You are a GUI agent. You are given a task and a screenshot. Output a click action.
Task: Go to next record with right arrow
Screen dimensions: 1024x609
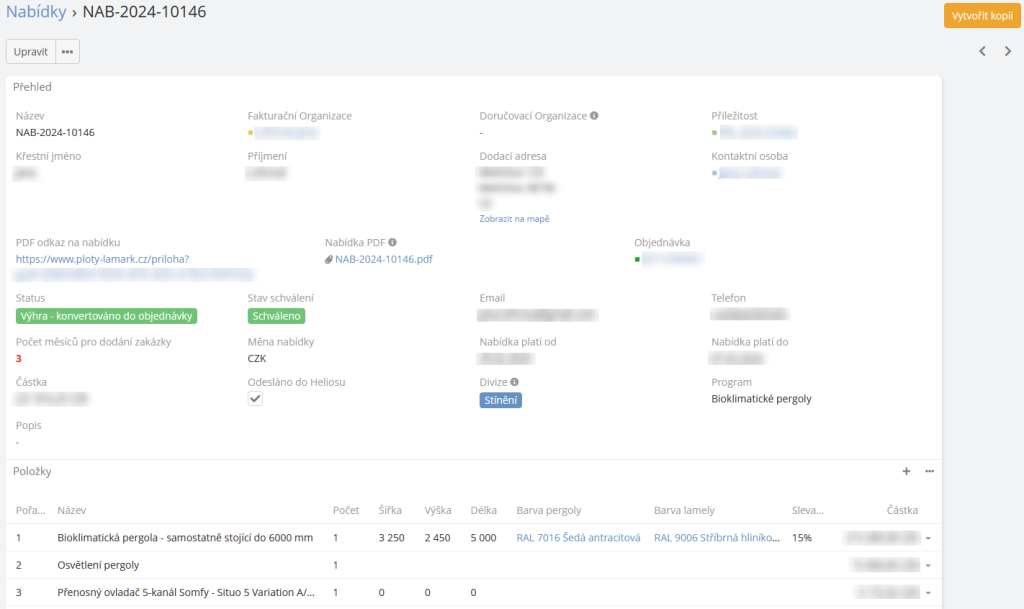tap(1008, 51)
